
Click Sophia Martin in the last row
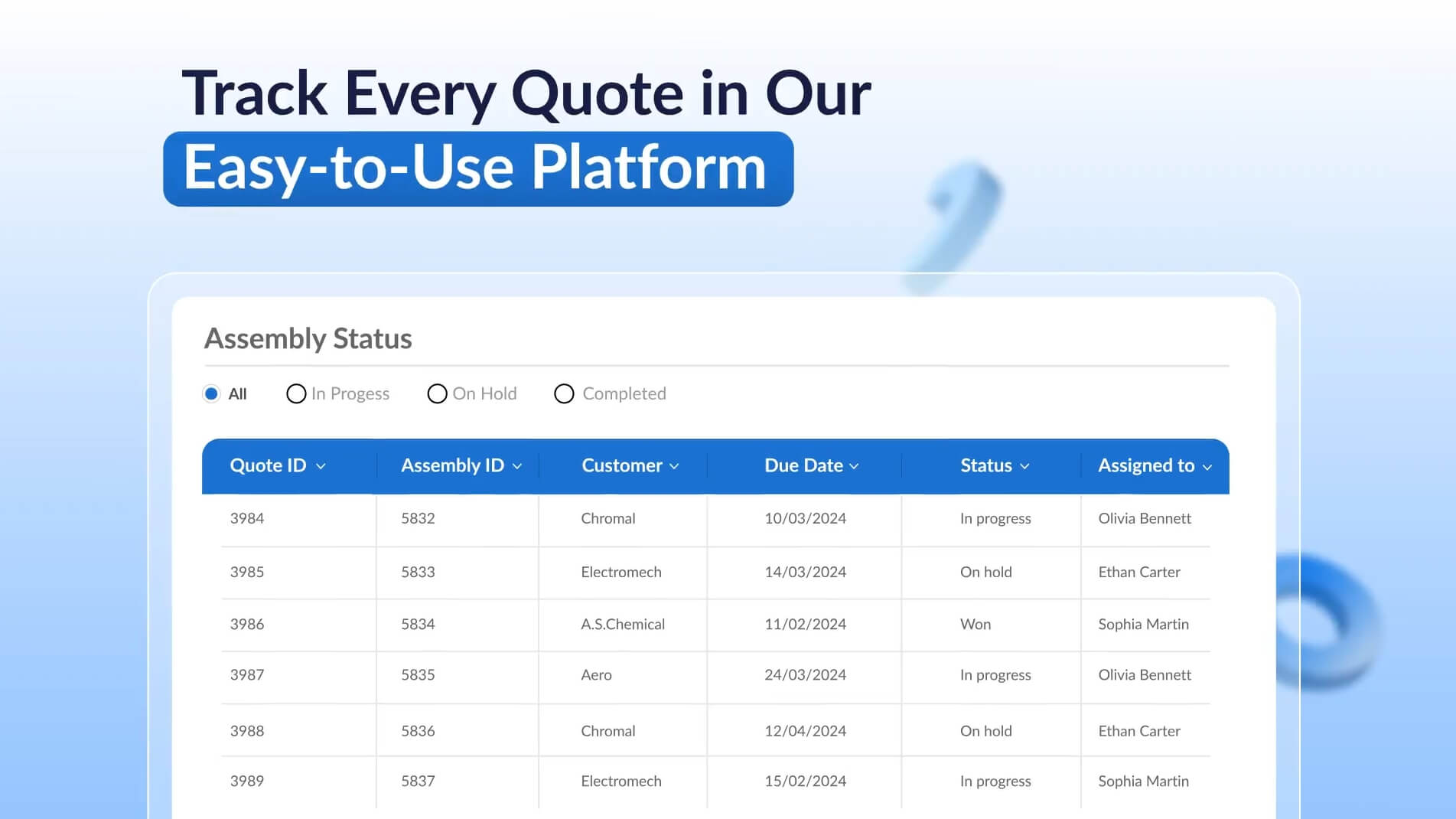point(1143,781)
